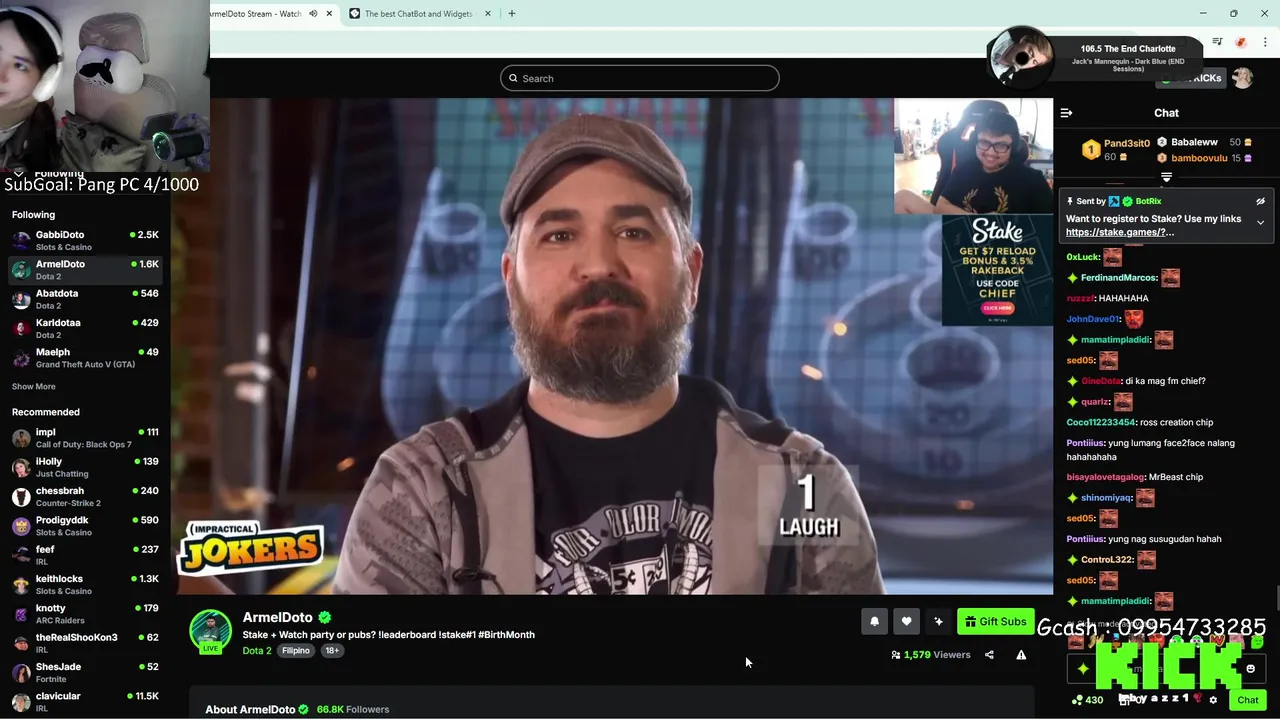Open chat settings gear icon

[1213, 700]
